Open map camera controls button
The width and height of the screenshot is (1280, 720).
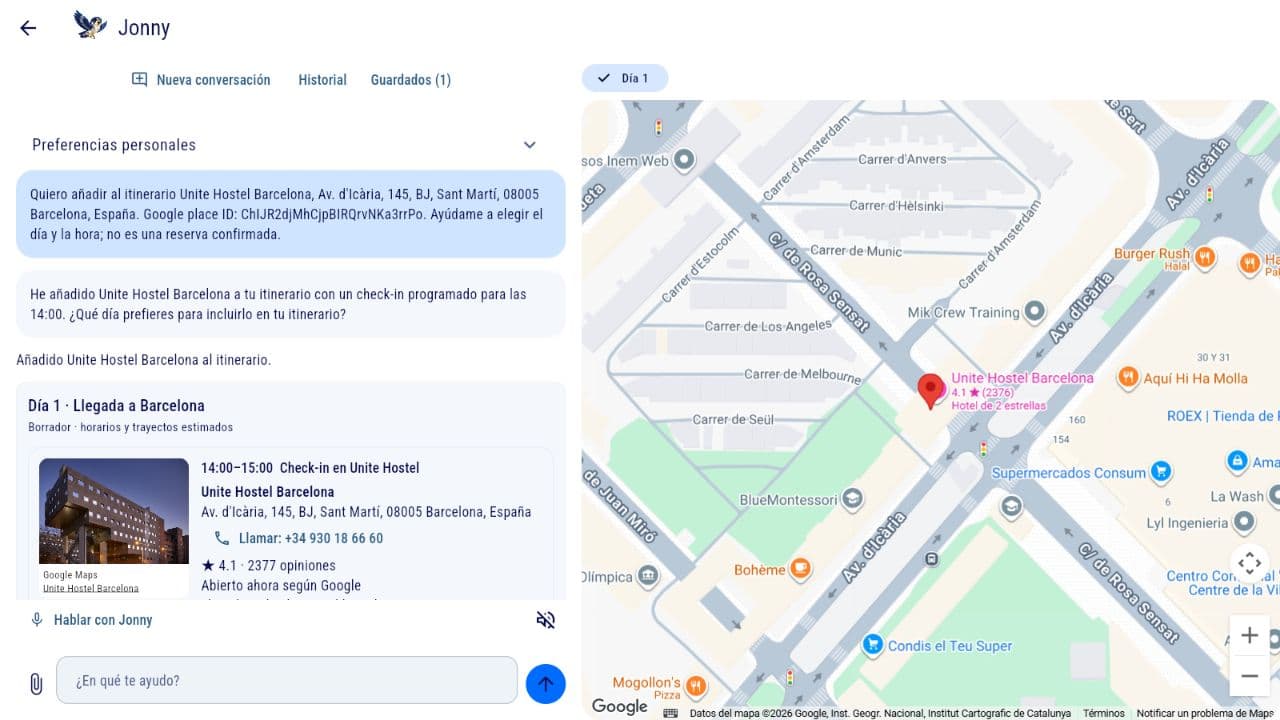click(1249, 563)
